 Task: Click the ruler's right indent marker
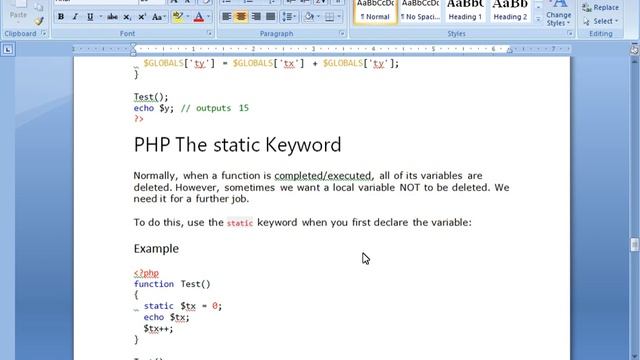tap(509, 50)
